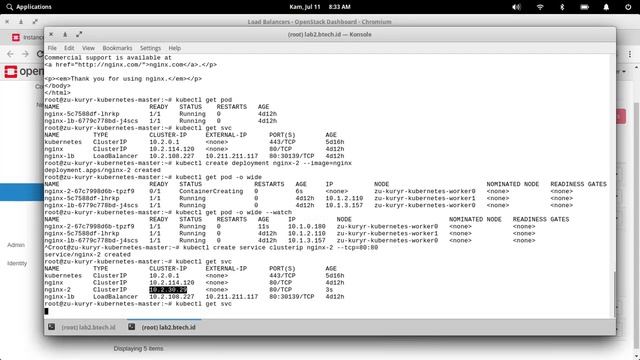Open the Applications menu in top panel
The image size is (640, 360).
29,7
